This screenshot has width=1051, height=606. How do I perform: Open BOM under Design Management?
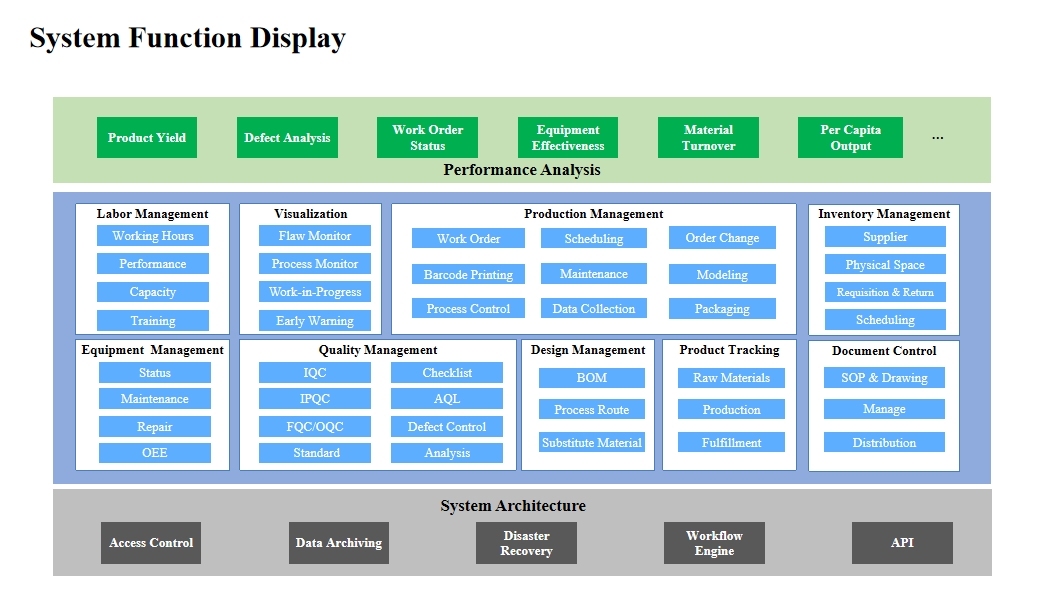click(591, 378)
